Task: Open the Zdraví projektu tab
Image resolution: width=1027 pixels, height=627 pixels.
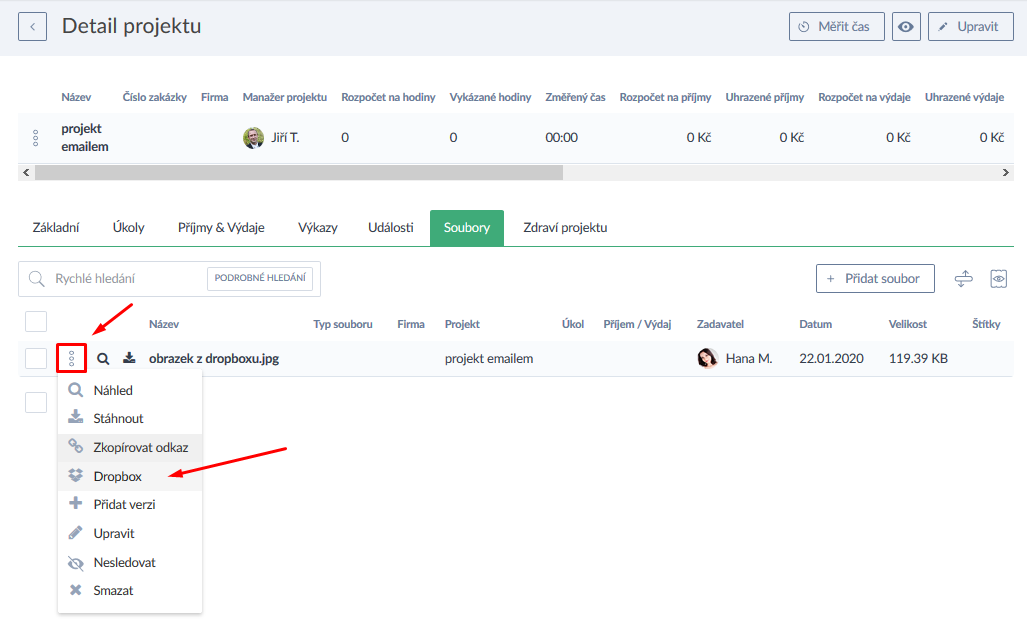Action: point(565,227)
